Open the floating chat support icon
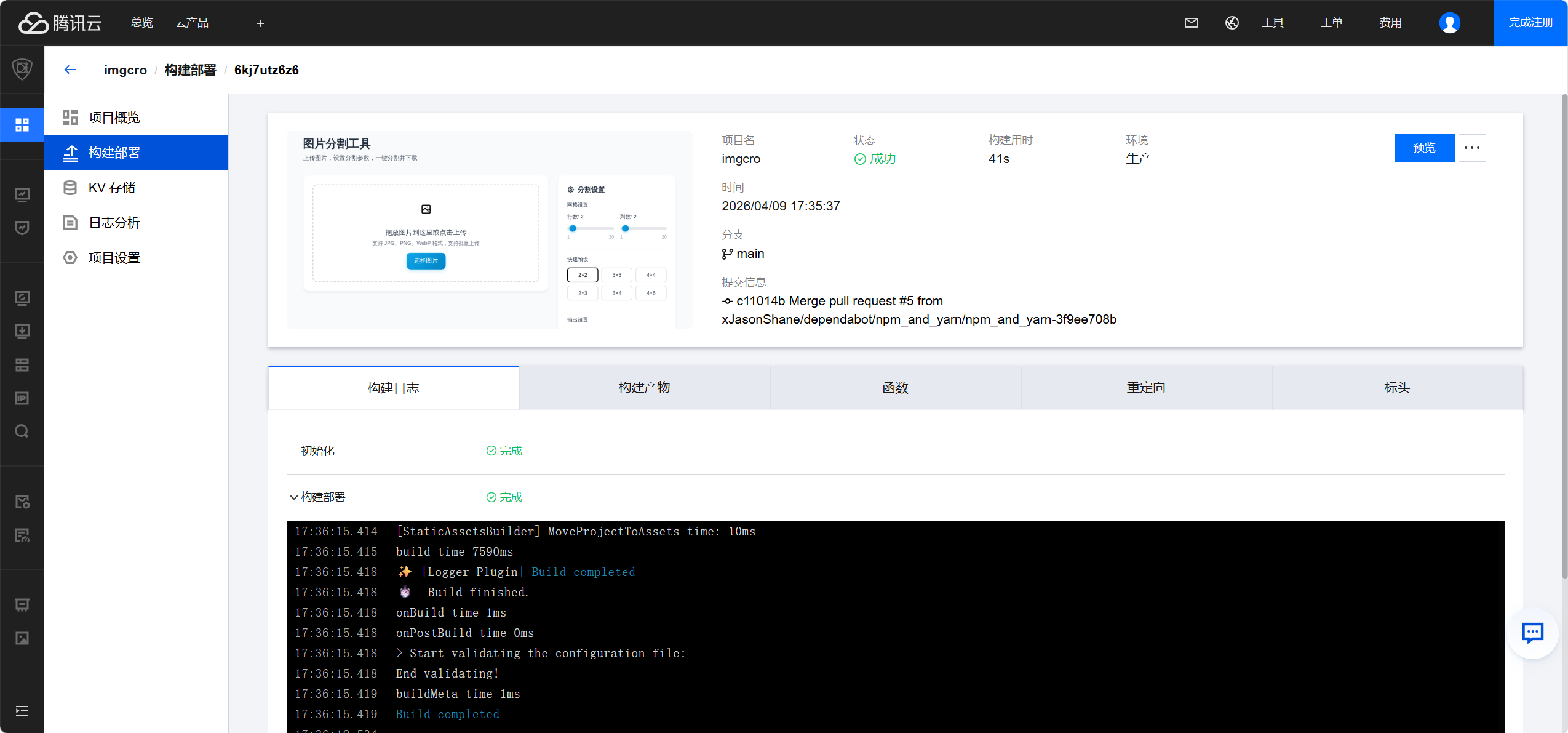The height and width of the screenshot is (733, 1568). [x=1532, y=632]
